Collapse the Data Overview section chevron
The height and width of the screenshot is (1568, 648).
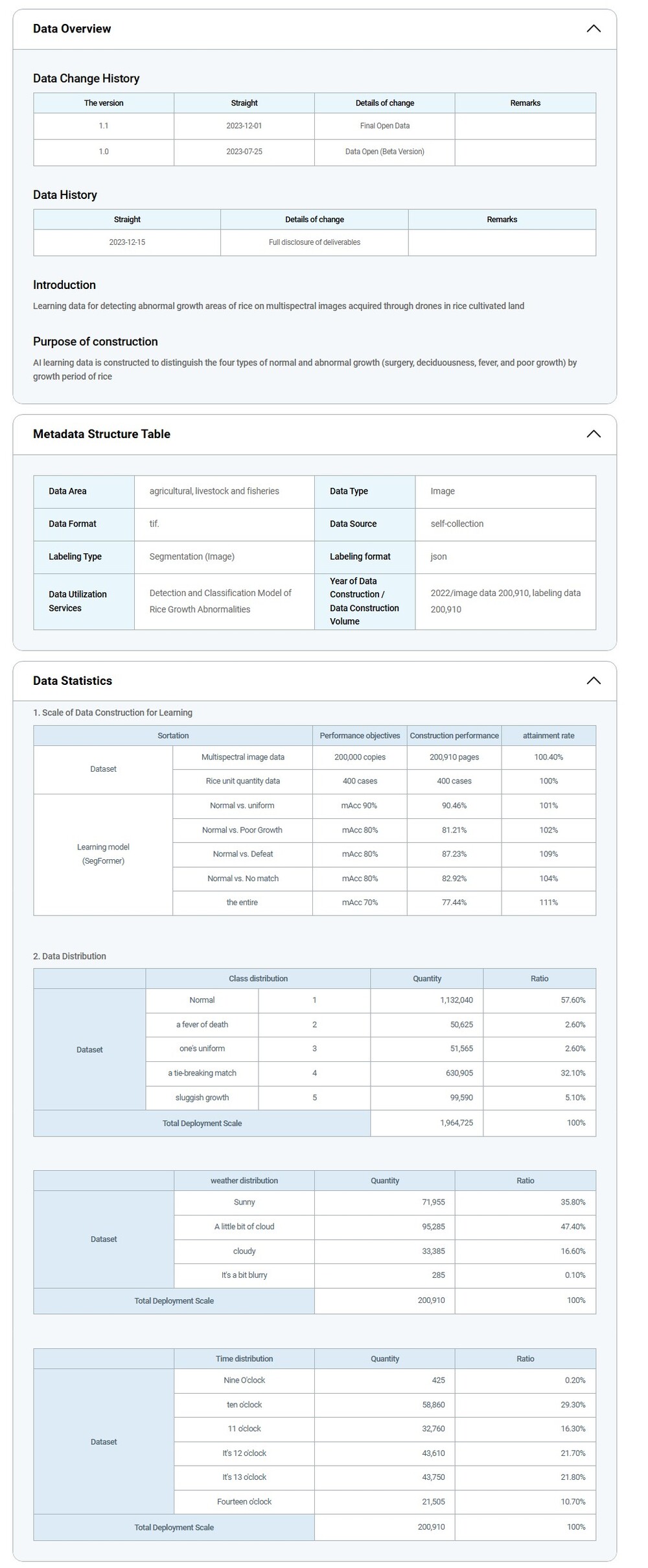click(x=593, y=29)
